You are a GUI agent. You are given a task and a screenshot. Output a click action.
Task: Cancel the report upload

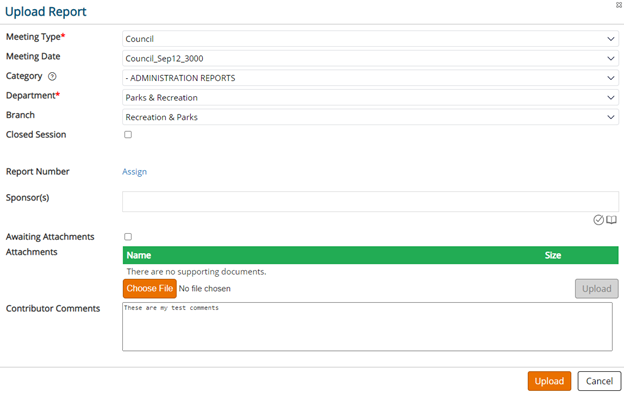point(599,381)
